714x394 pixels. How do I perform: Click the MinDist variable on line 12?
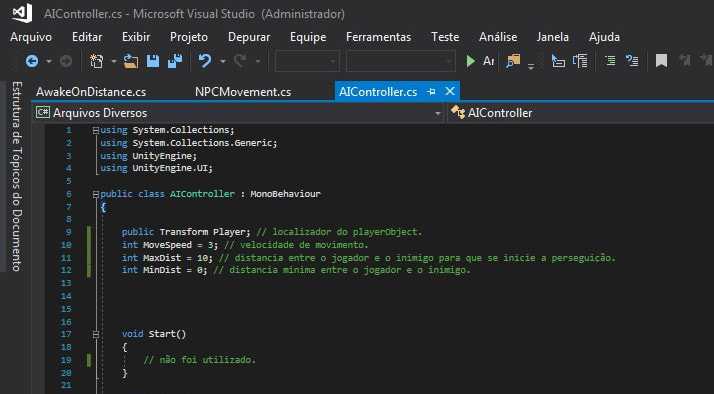[x=162, y=270]
